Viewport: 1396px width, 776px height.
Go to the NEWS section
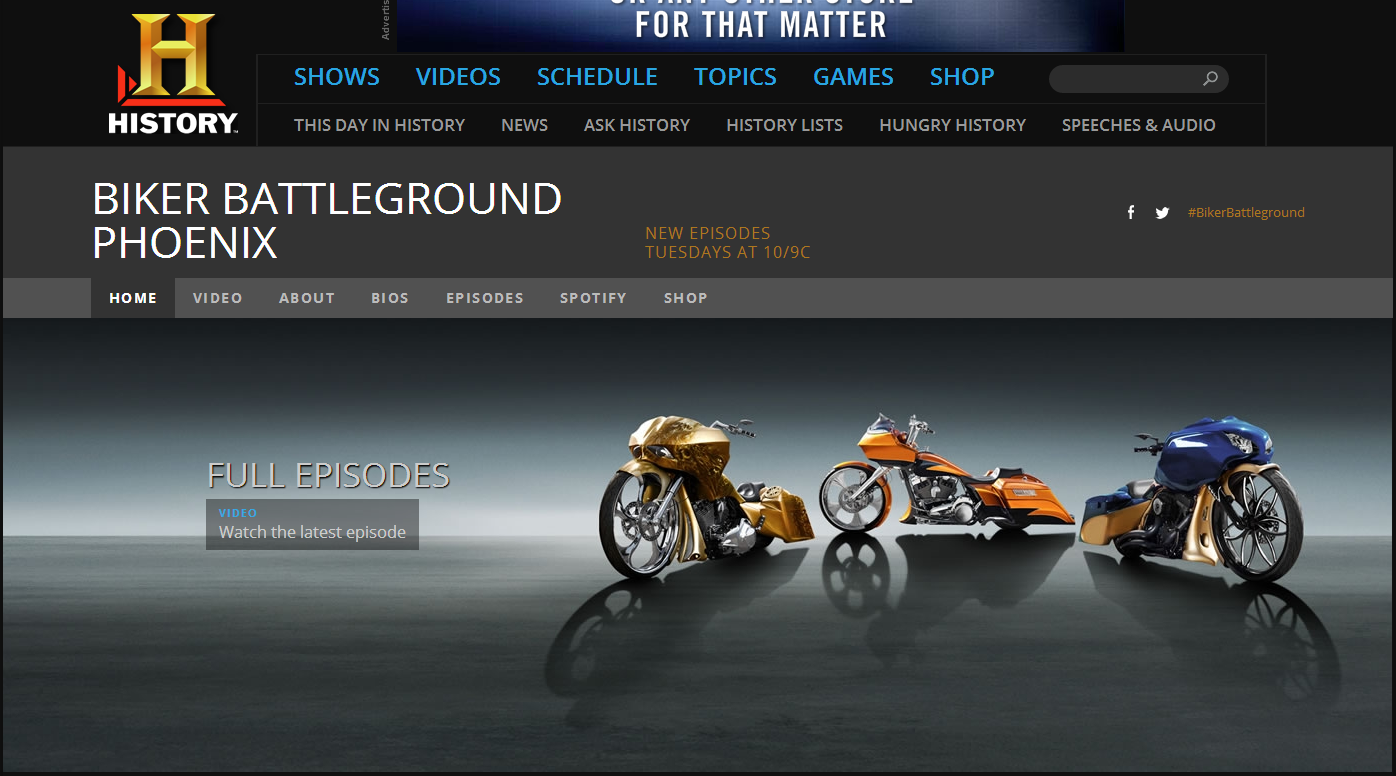point(524,125)
